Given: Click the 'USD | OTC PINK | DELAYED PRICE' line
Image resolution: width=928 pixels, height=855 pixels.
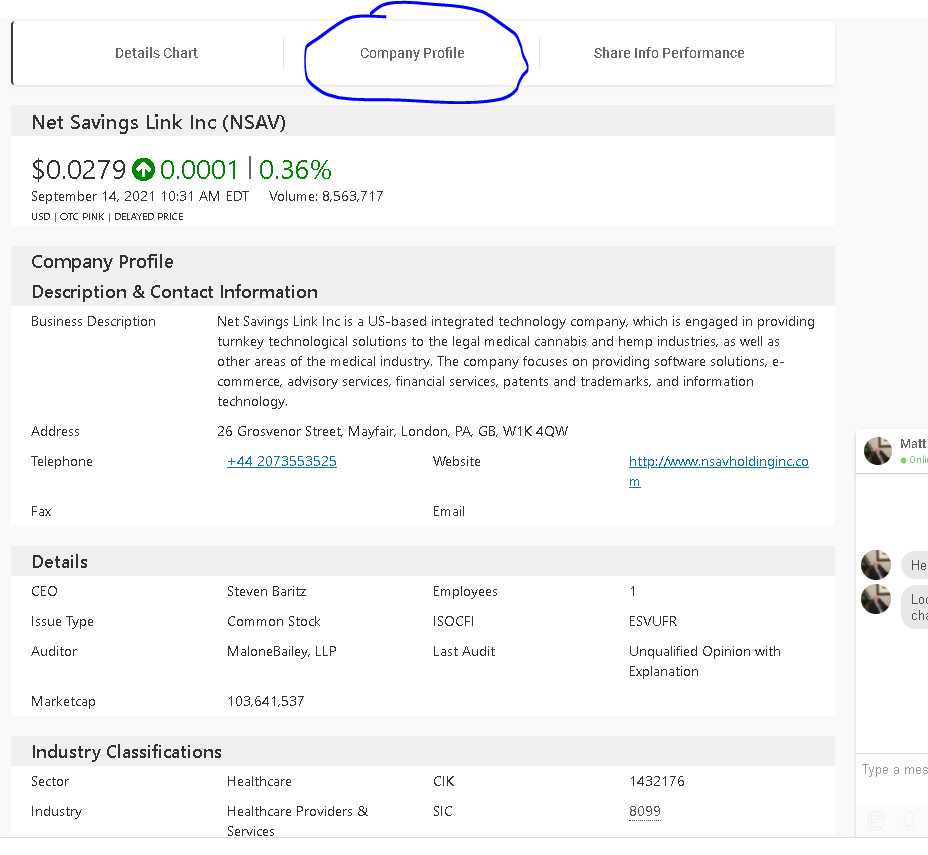Looking at the screenshot, I should (107, 217).
